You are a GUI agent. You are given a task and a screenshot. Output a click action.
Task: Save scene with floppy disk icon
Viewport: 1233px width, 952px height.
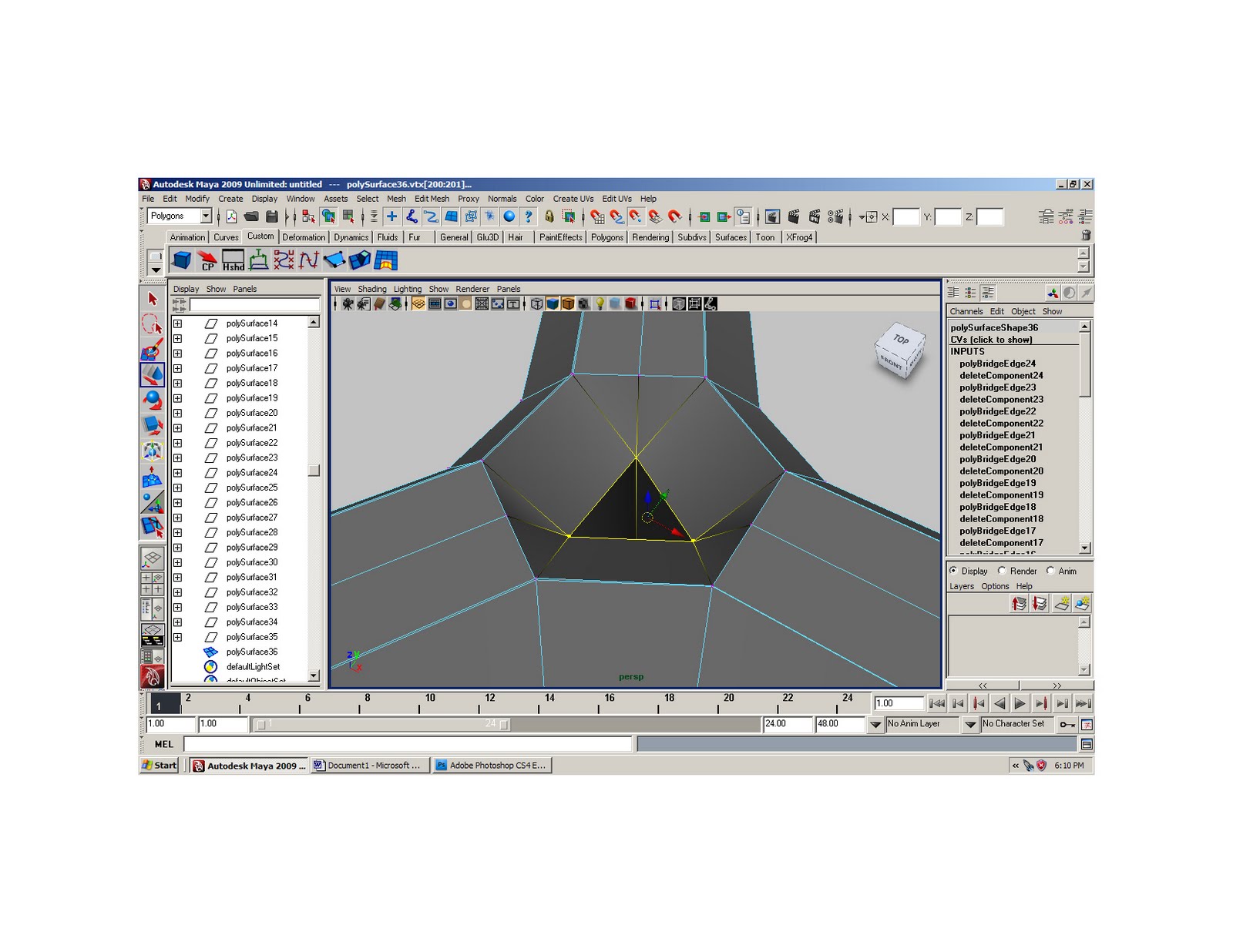click(271, 217)
